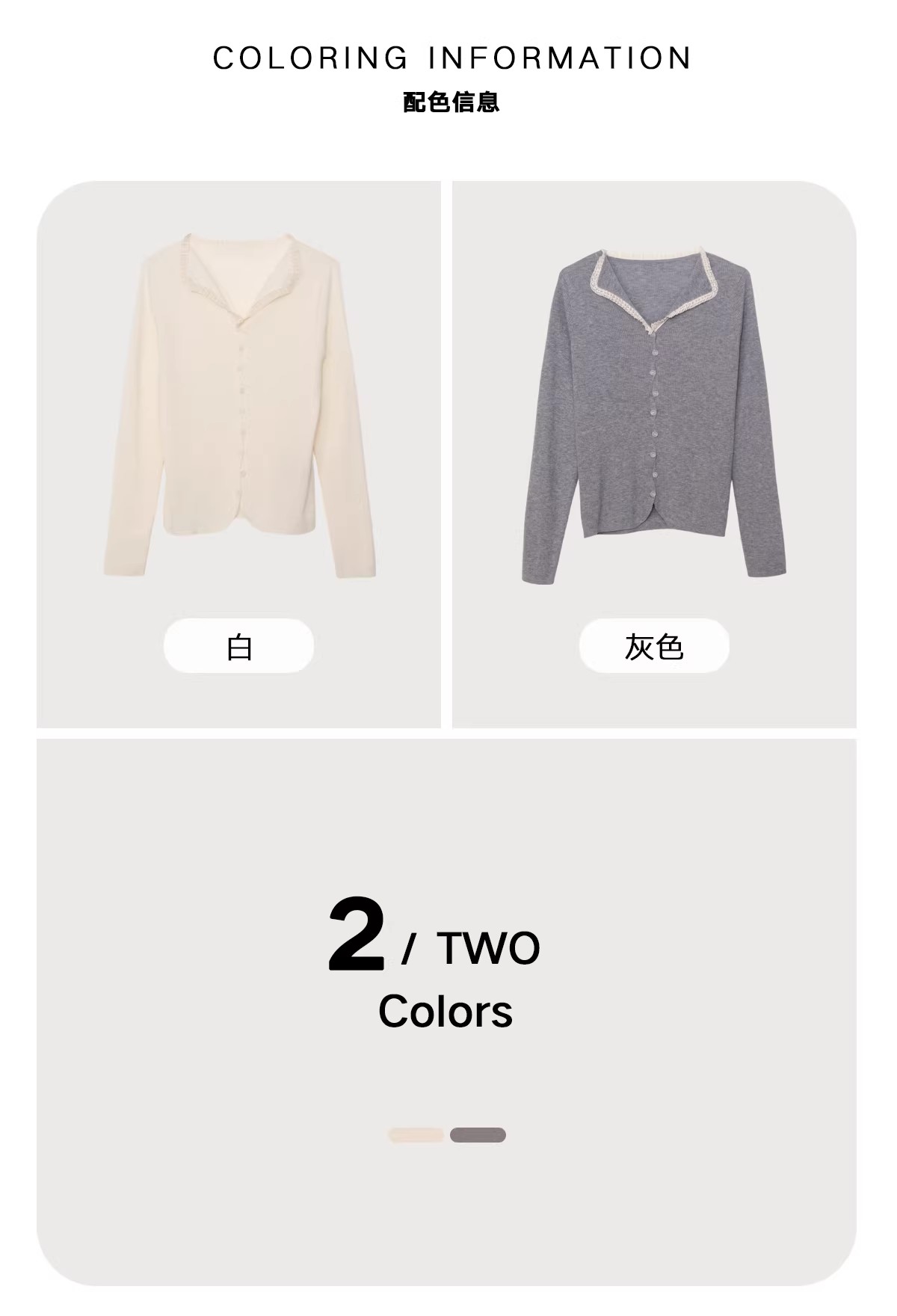Image resolution: width=897 pixels, height=1316 pixels.
Task: Click the Colors text label
Action: click(x=446, y=1011)
